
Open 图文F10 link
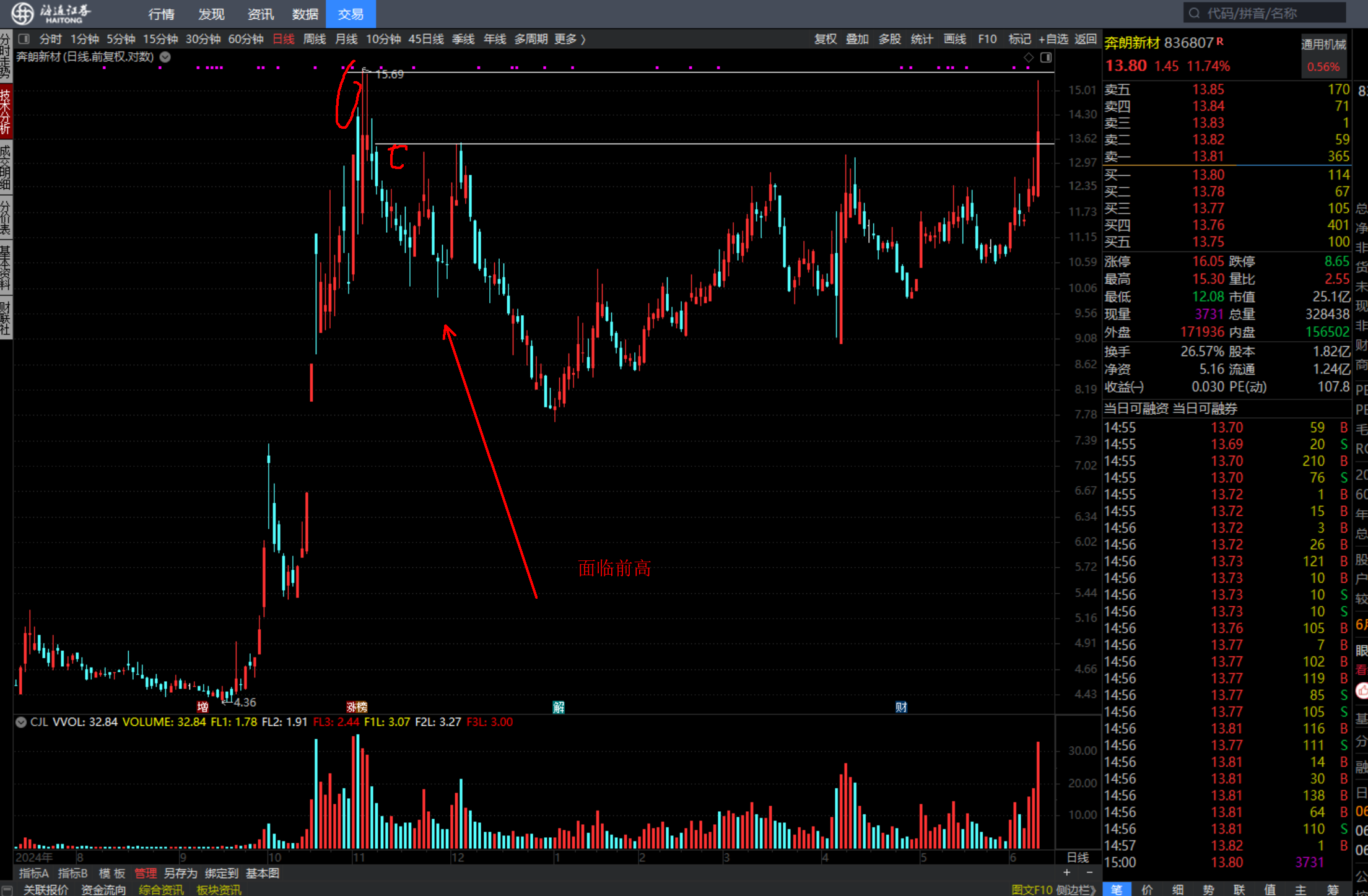[1032, 890]
